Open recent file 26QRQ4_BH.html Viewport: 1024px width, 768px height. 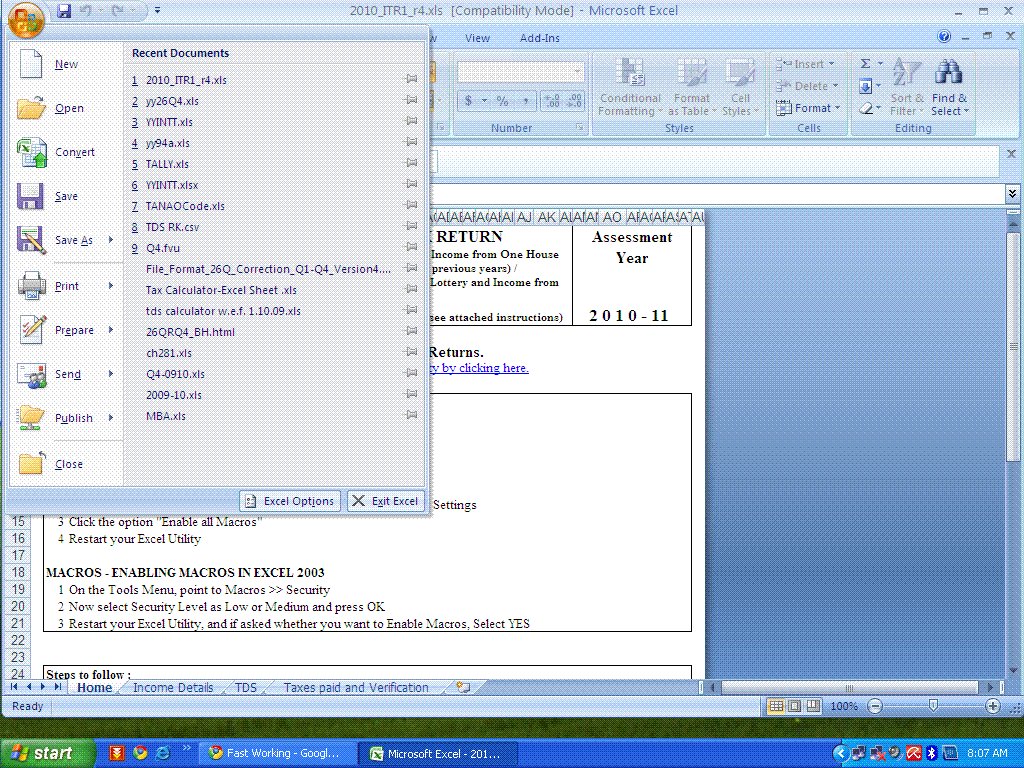click(190, 332)
